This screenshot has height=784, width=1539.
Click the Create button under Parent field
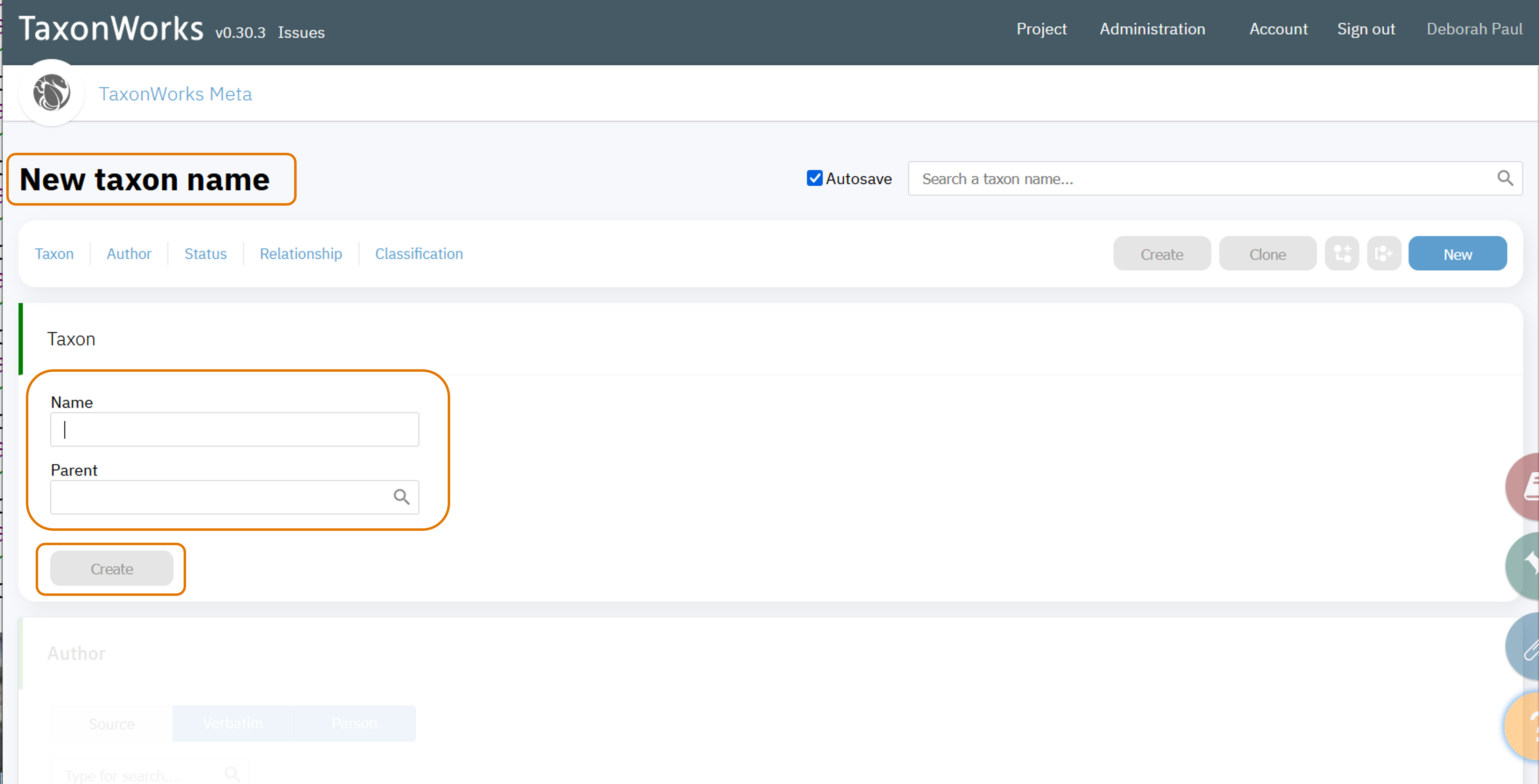pos(112,569)
